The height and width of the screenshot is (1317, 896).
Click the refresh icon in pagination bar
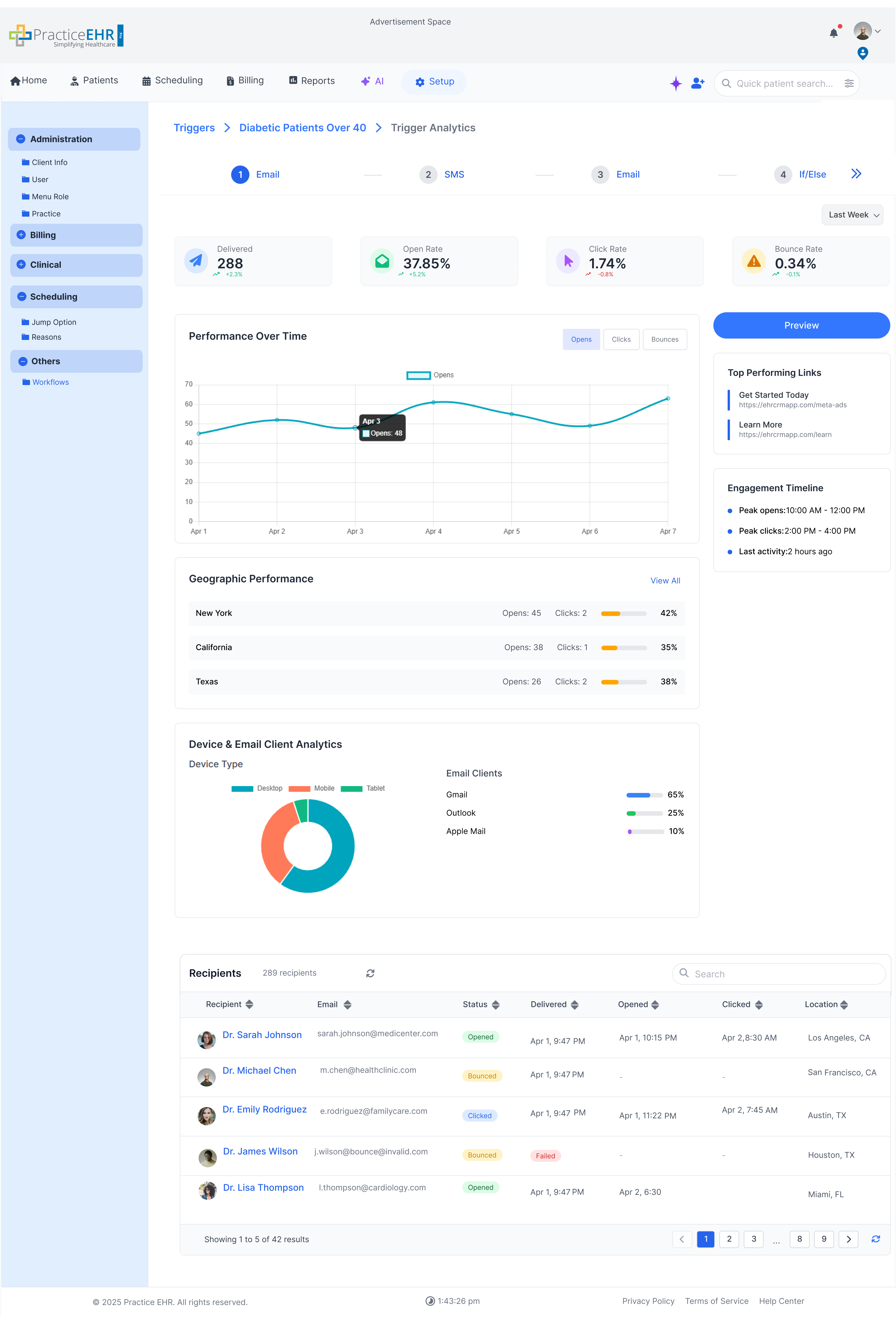[875, 1239]
